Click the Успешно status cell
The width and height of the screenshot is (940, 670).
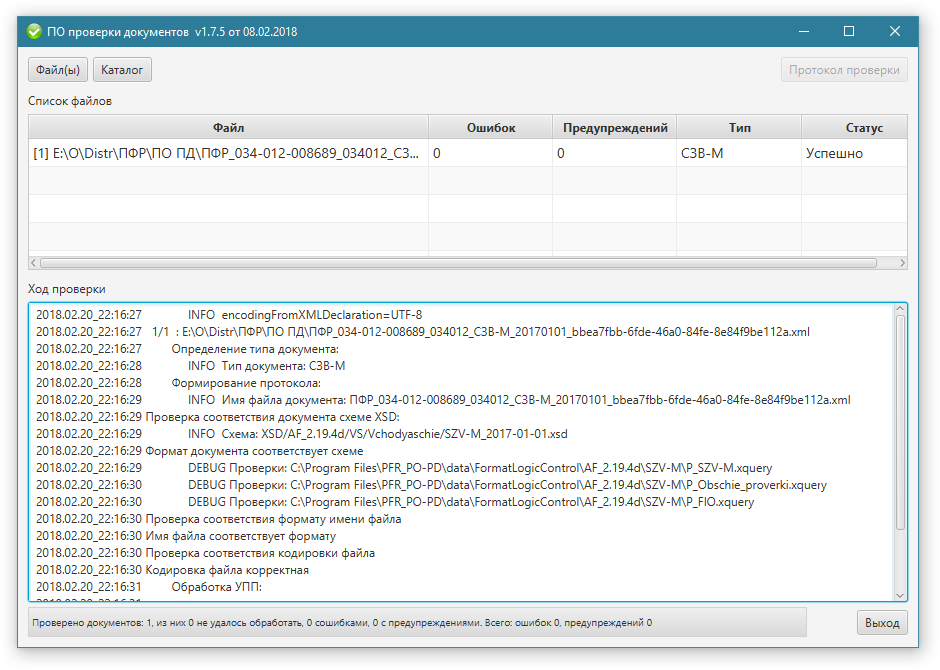pos(855,153)
